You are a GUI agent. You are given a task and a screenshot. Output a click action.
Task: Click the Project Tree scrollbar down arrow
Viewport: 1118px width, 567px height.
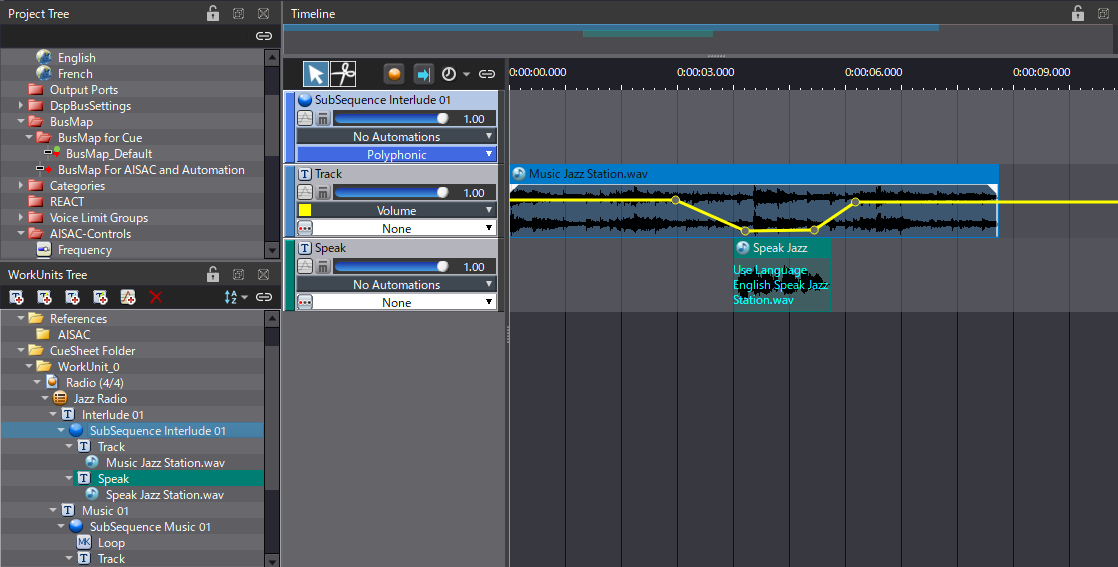pyautogui.click(x=272, y=250)
